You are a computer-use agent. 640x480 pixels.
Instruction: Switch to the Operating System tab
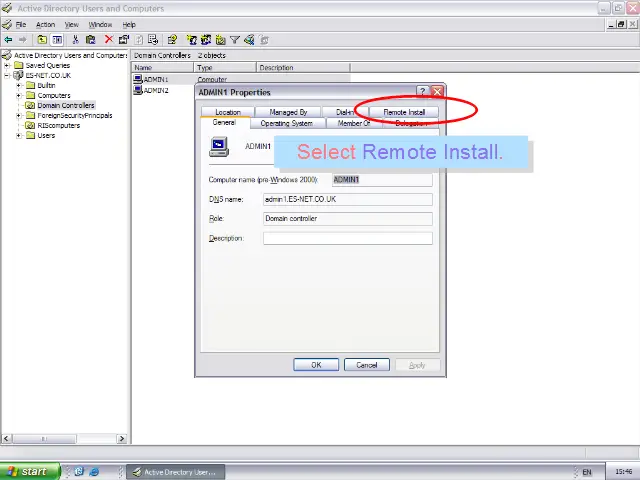tap(287, 123)
